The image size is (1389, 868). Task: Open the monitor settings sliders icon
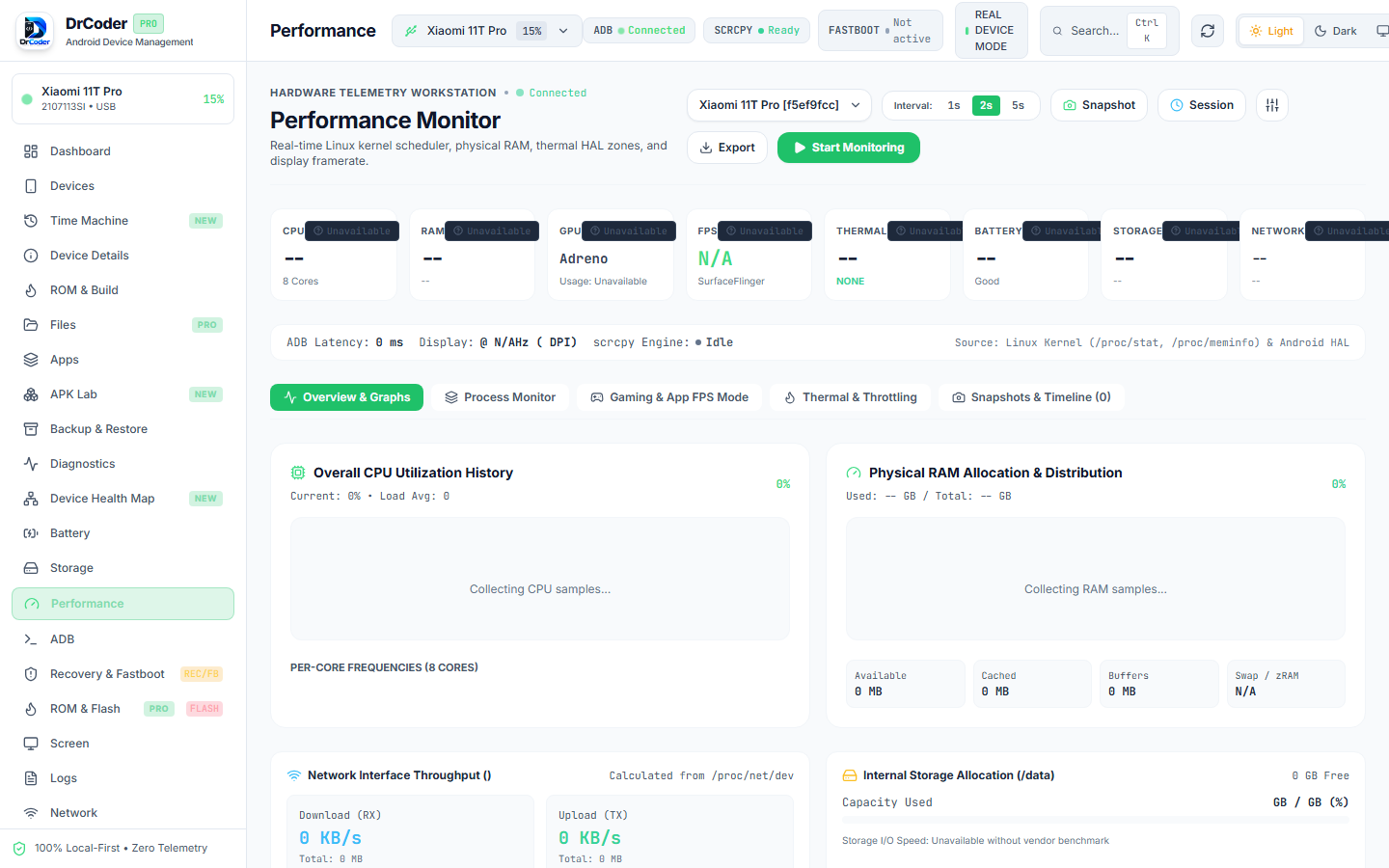click(1272, 105)
